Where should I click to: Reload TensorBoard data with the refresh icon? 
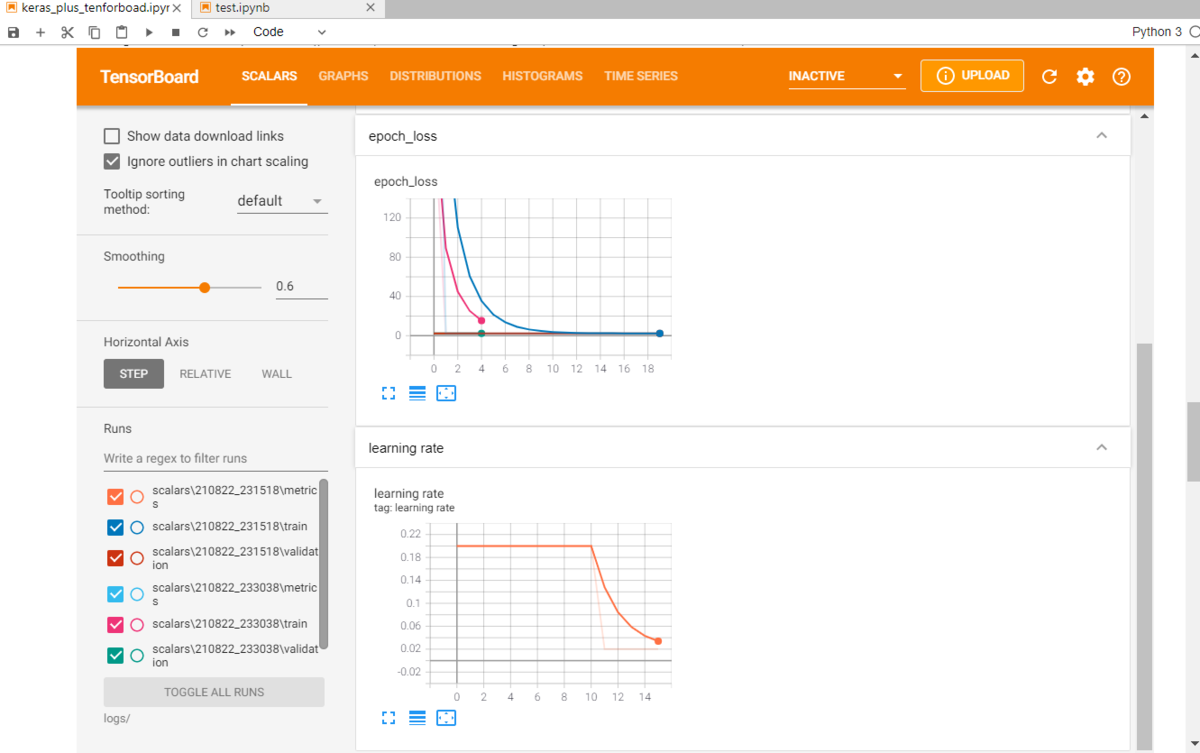tap(1049, 76)
